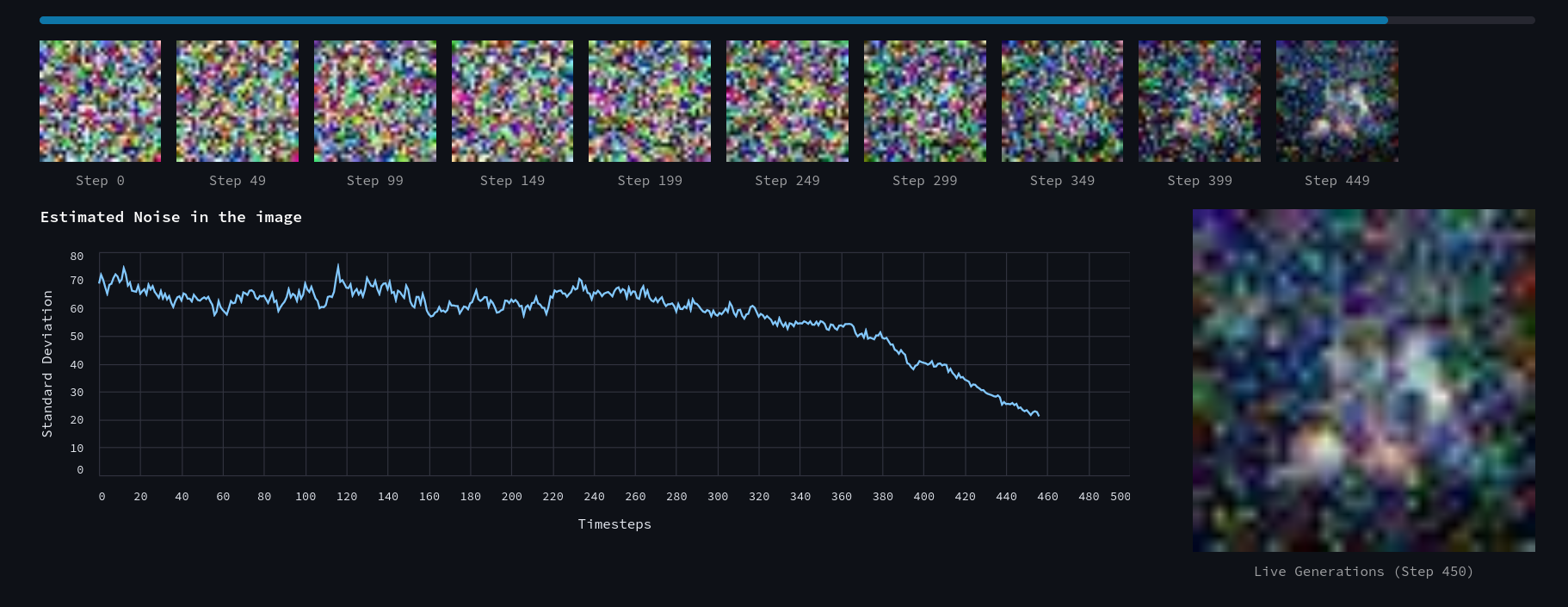
Task: Click the Step 0 noise thumbnail
Action: (100, 101)
